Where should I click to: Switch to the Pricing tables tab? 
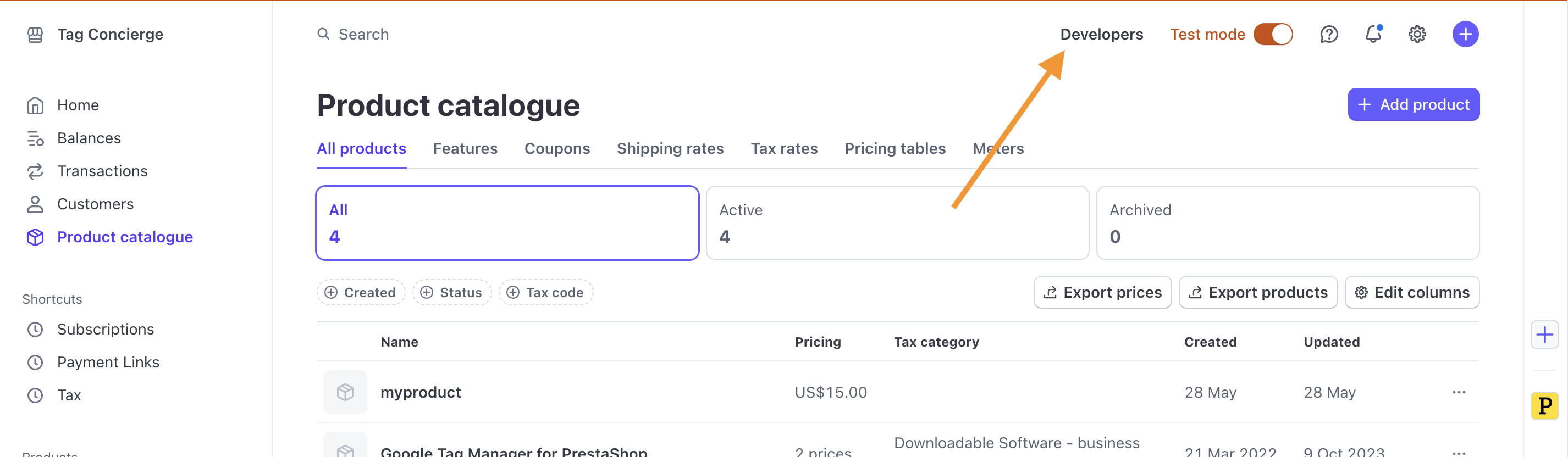point(894,148)
